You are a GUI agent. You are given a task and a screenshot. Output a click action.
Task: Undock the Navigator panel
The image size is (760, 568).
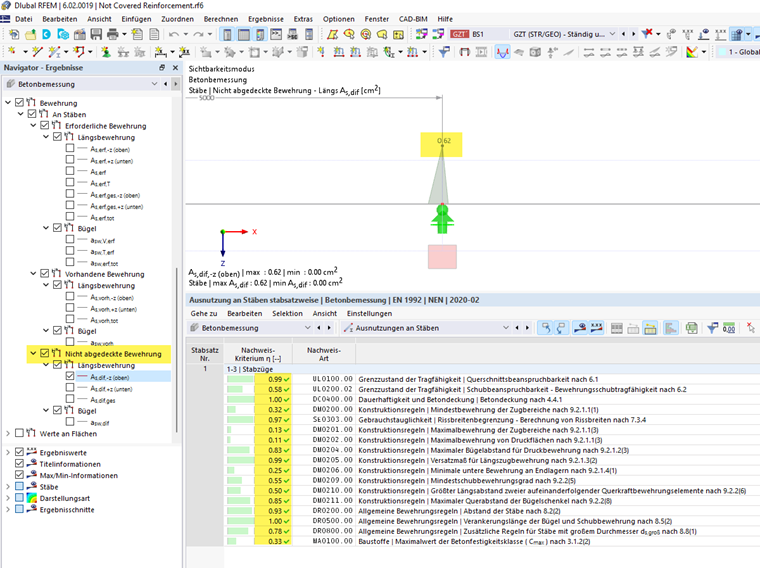[162, 68]
